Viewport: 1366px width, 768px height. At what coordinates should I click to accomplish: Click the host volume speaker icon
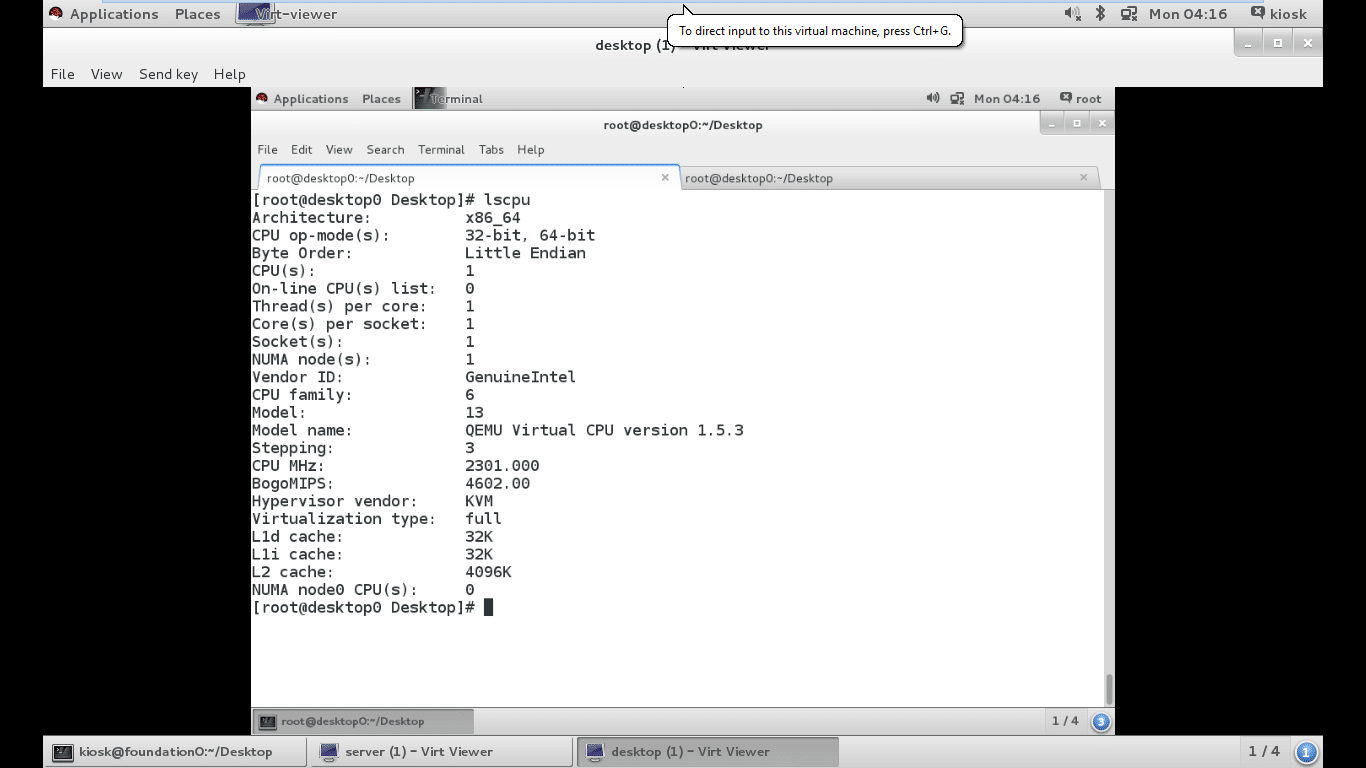click(1072, 14)
